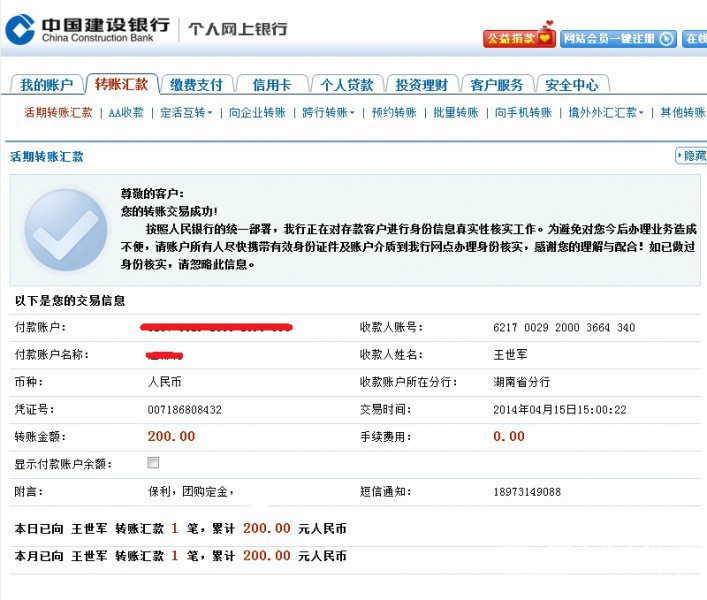Viewport: 707px width, 600px height.
Task: Open the 信用卡 tab
Action: point(271,85)
